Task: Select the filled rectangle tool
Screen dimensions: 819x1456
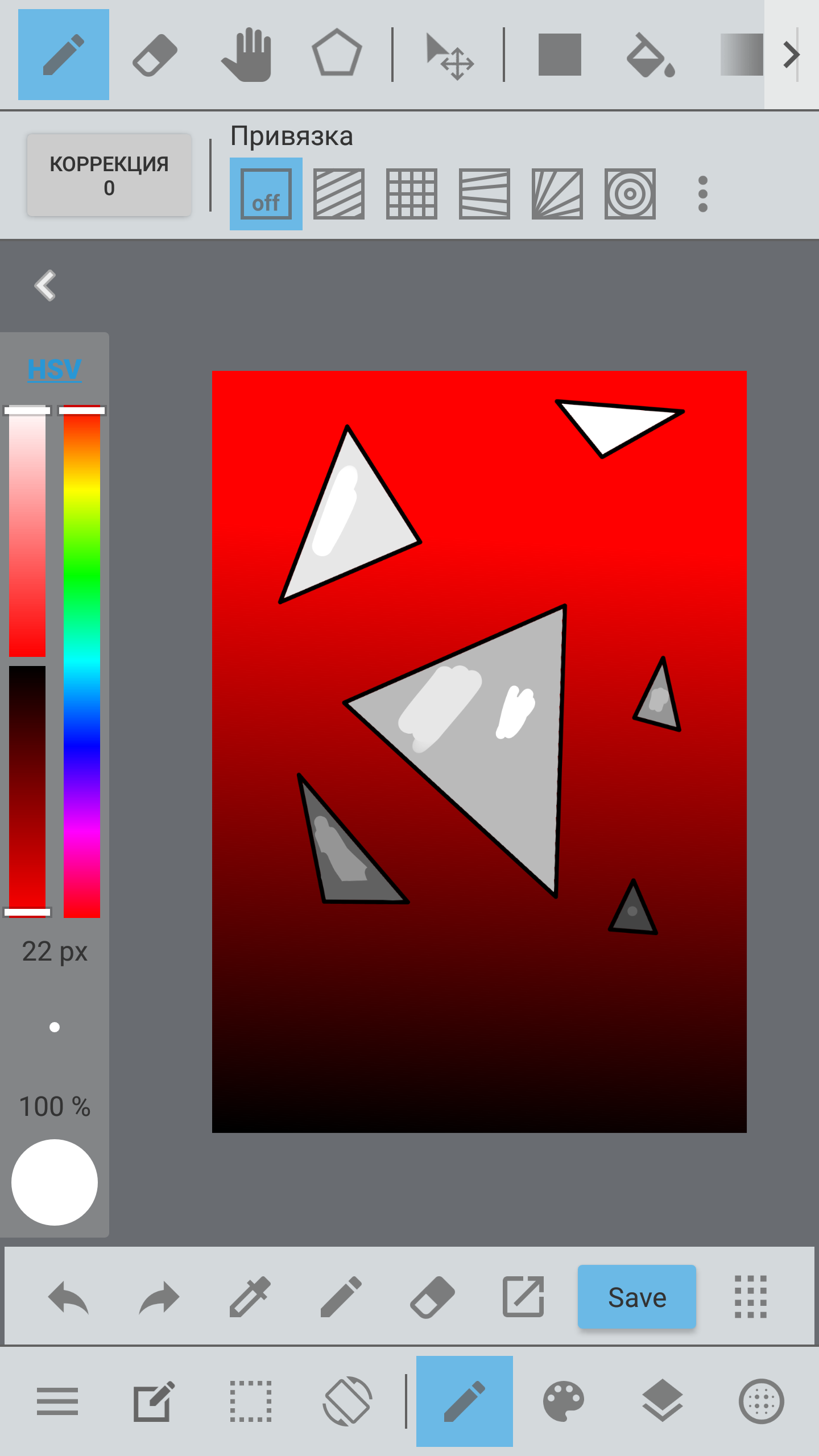Action: pos(560,55)
